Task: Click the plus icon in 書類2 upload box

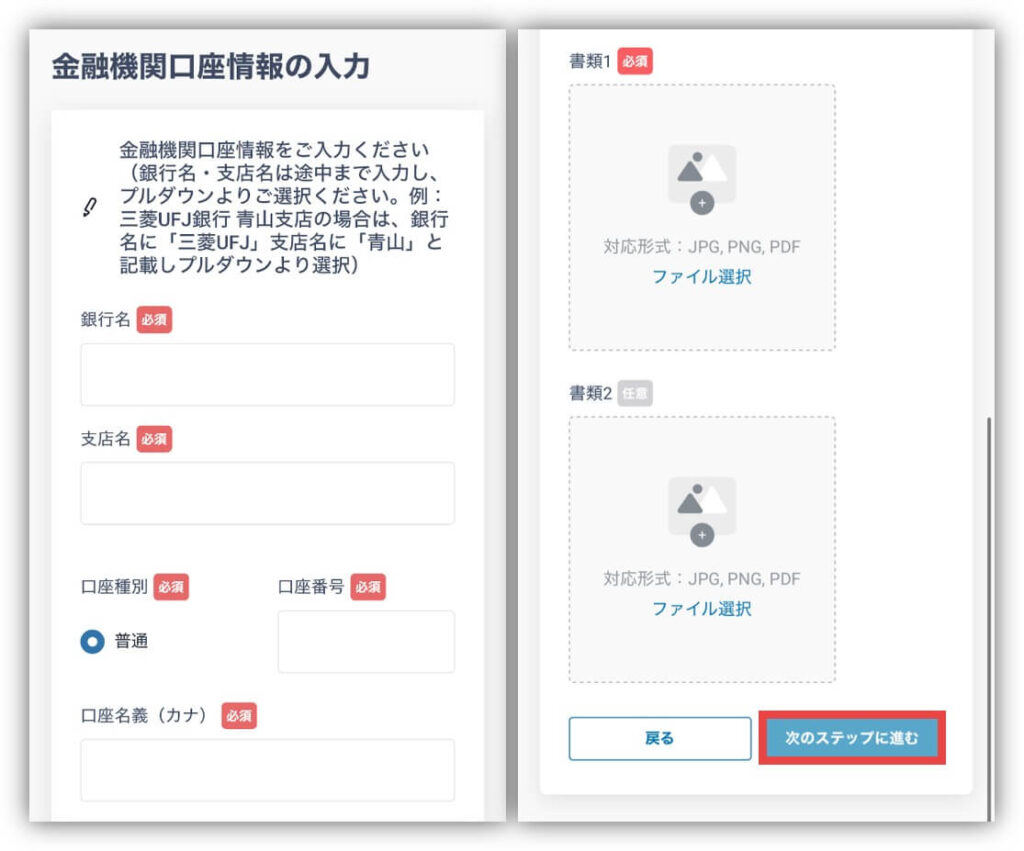Action: [x=702, y=535]
